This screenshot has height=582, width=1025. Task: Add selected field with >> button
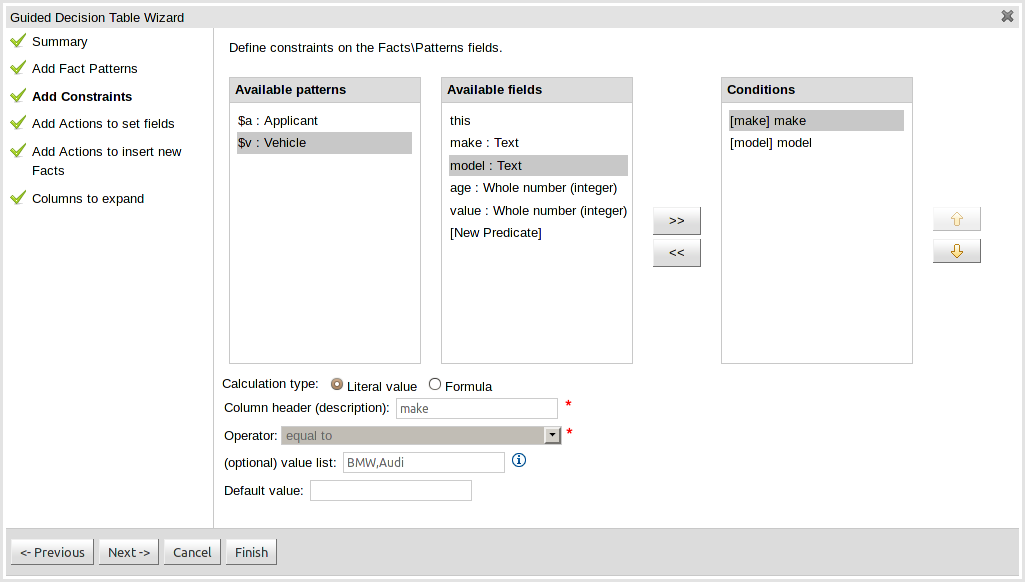pyautogui.click(x=676, y=220)
